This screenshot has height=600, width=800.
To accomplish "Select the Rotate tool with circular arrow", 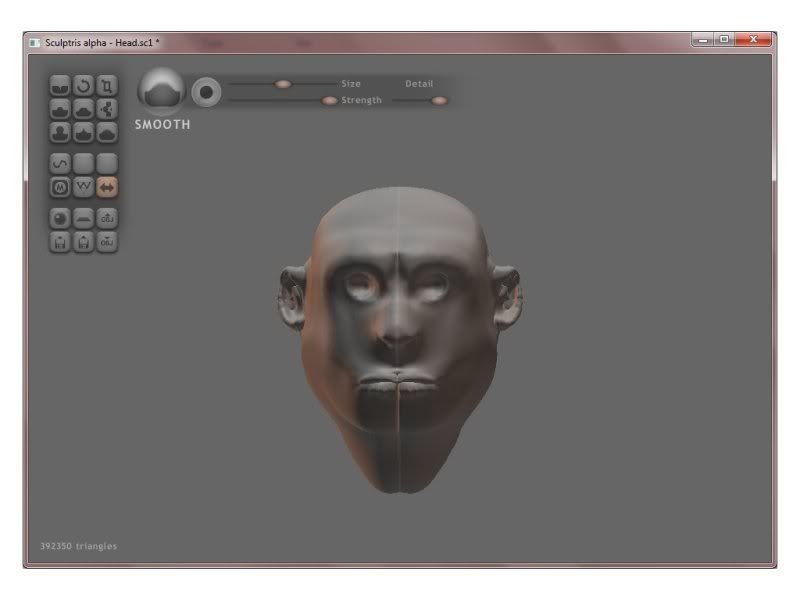I will tap(83, 86).
